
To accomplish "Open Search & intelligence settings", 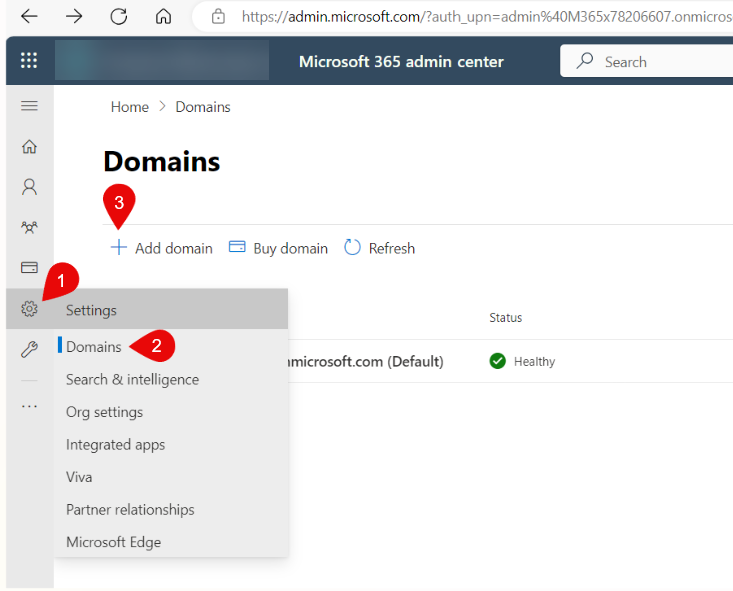I will [132, 380].
